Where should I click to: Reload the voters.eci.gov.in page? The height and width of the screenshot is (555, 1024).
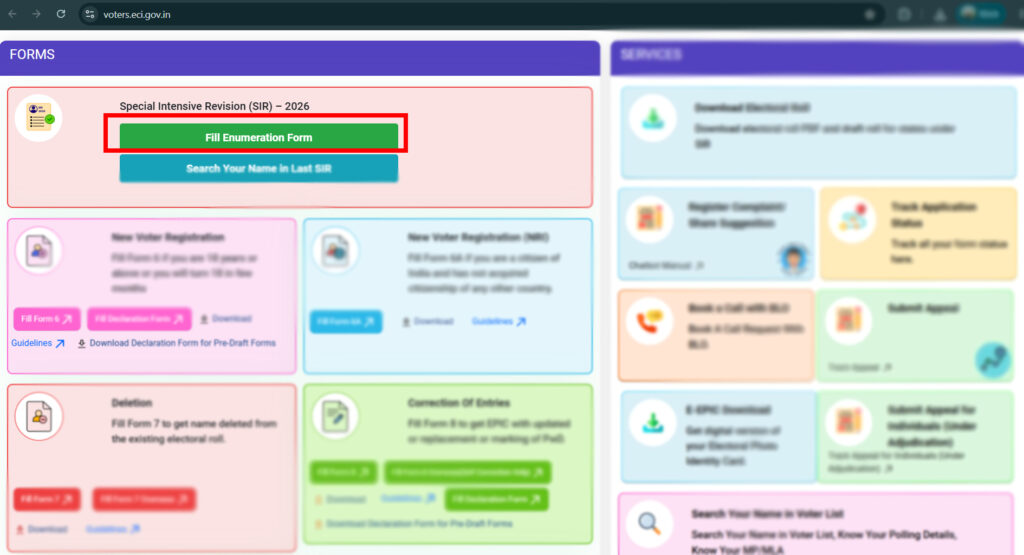[x=61, y=14]
